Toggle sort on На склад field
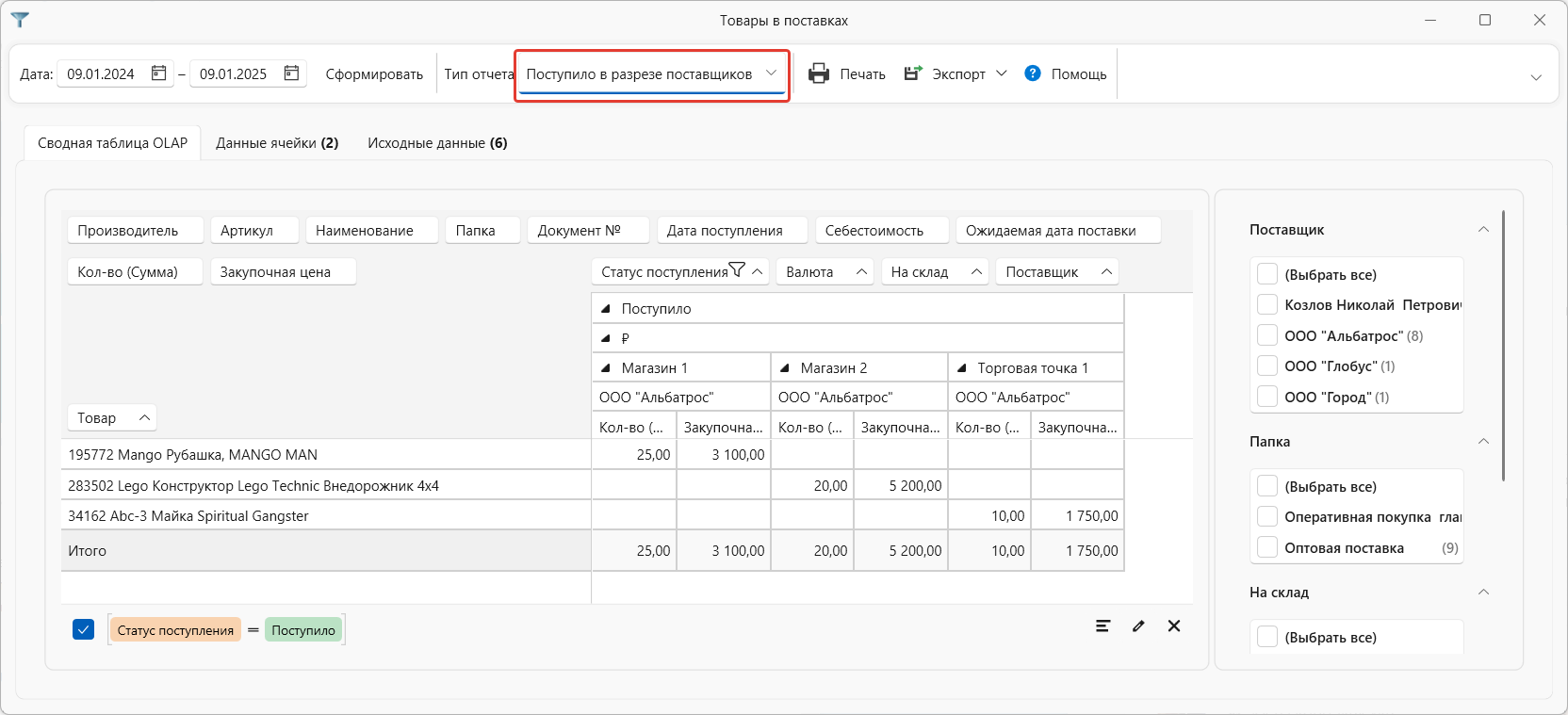Image resolution: width=1568 pixels, height=715 pixels. click(976, 271)
